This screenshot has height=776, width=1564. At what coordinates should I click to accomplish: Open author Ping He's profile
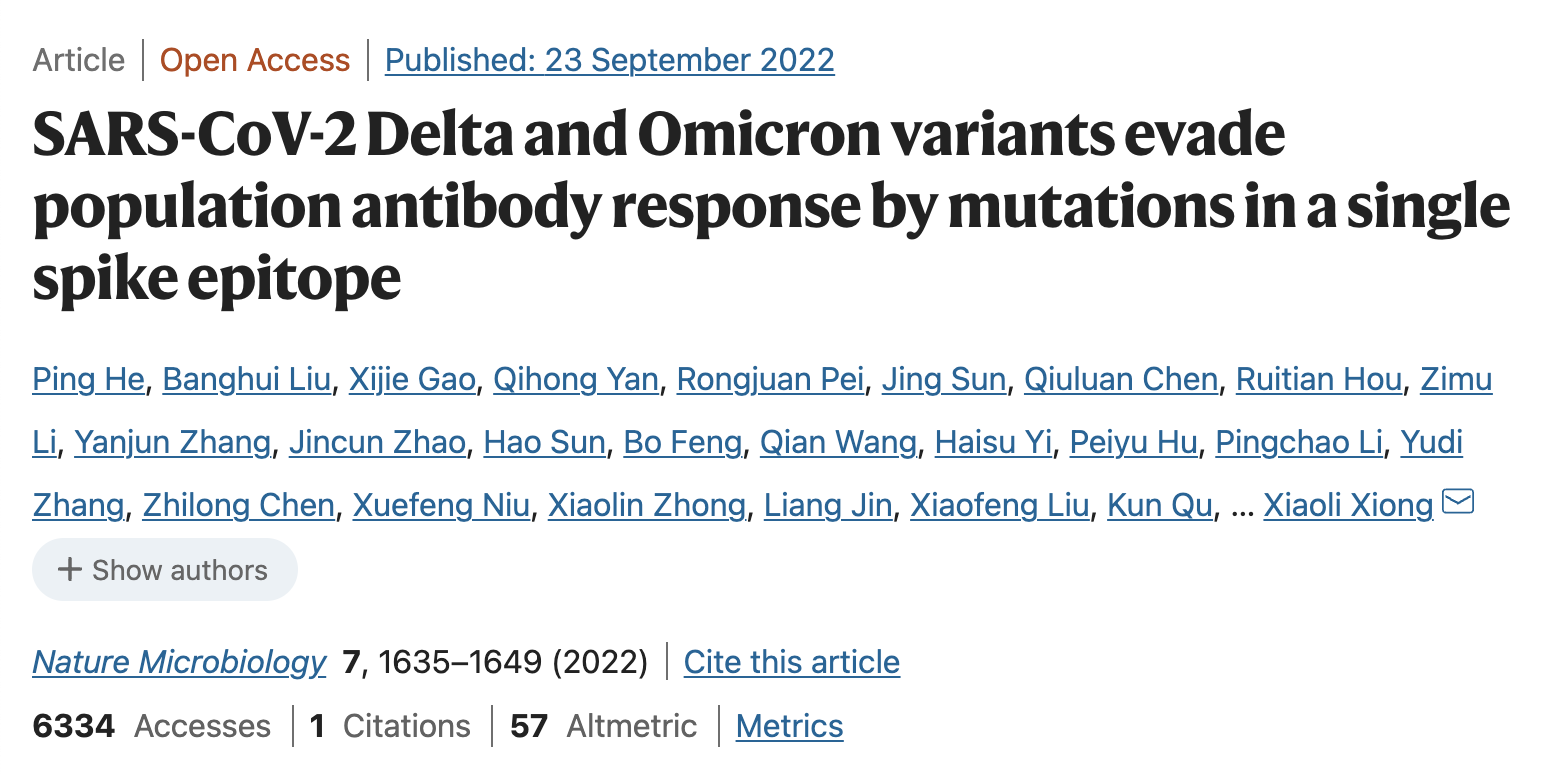click(89, 380)
